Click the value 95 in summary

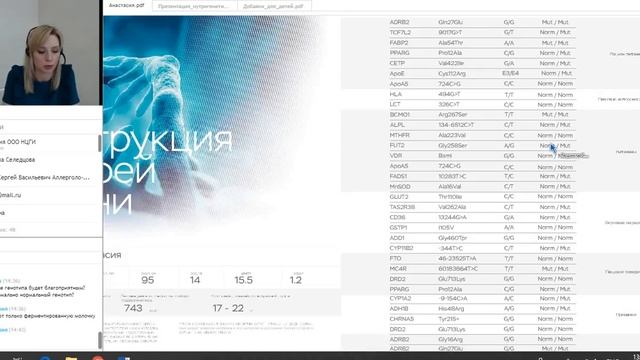click(148, 280)
